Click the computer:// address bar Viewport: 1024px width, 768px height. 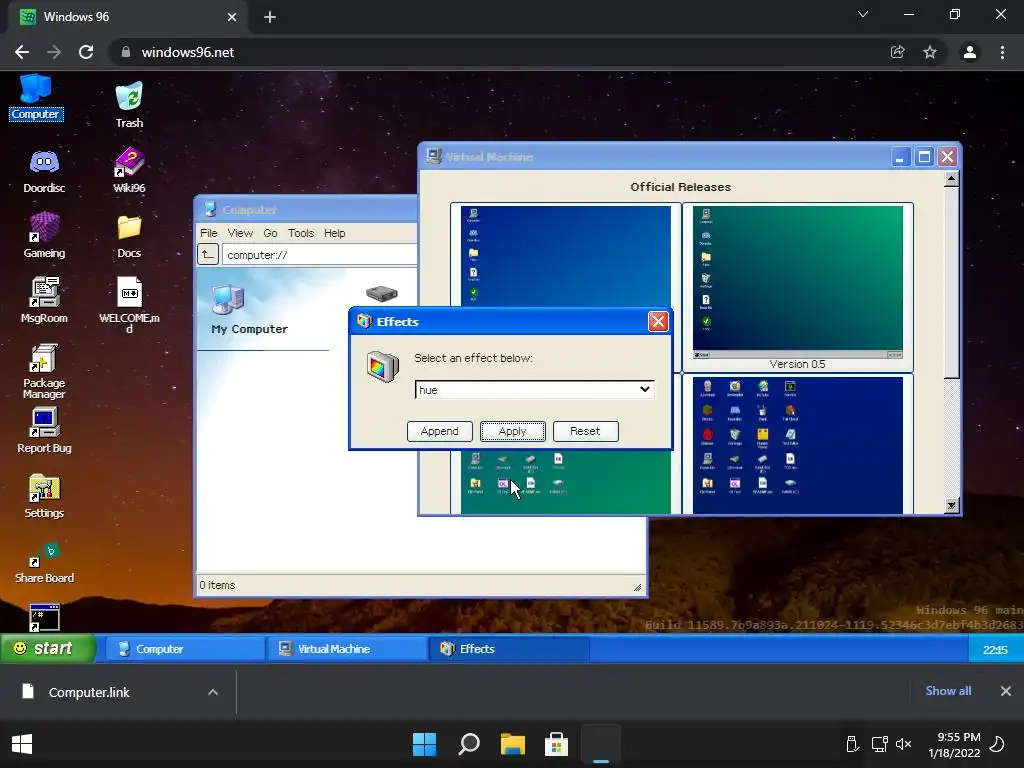pyautogui.click(x=319, y=255)
